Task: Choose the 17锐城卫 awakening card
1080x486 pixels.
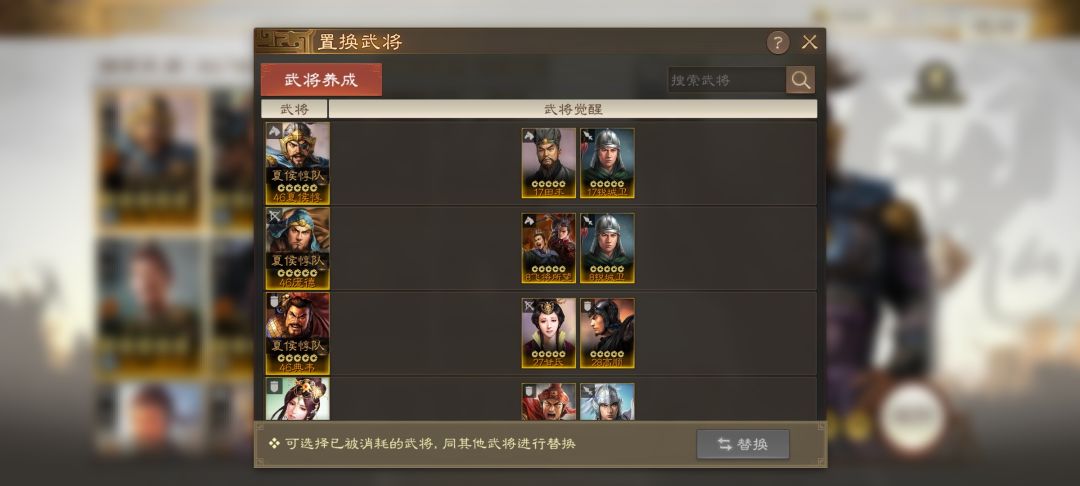Action: [x=608, y=163]
